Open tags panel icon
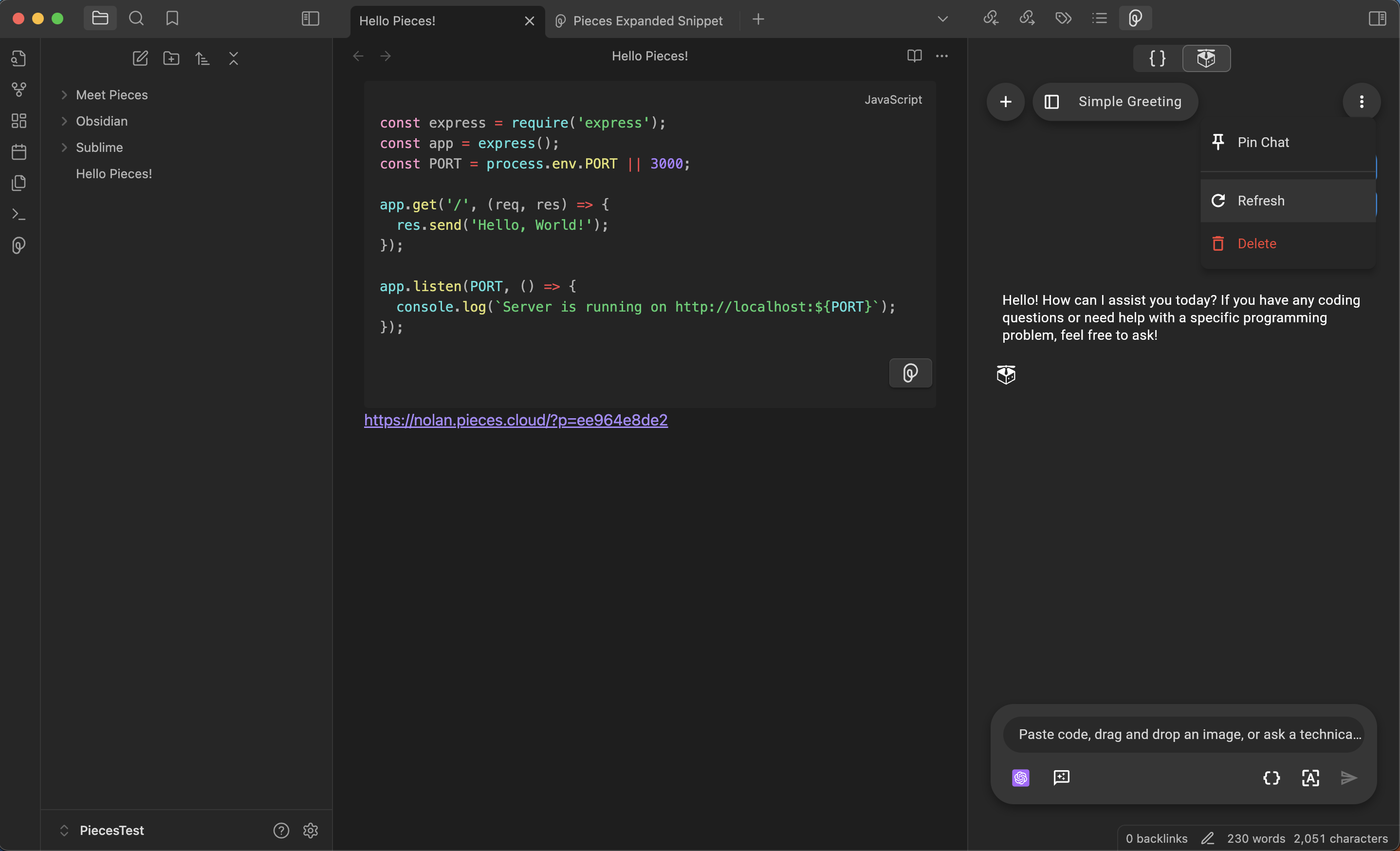The height and width of the screenshot is (851, 1400). 1064,18
